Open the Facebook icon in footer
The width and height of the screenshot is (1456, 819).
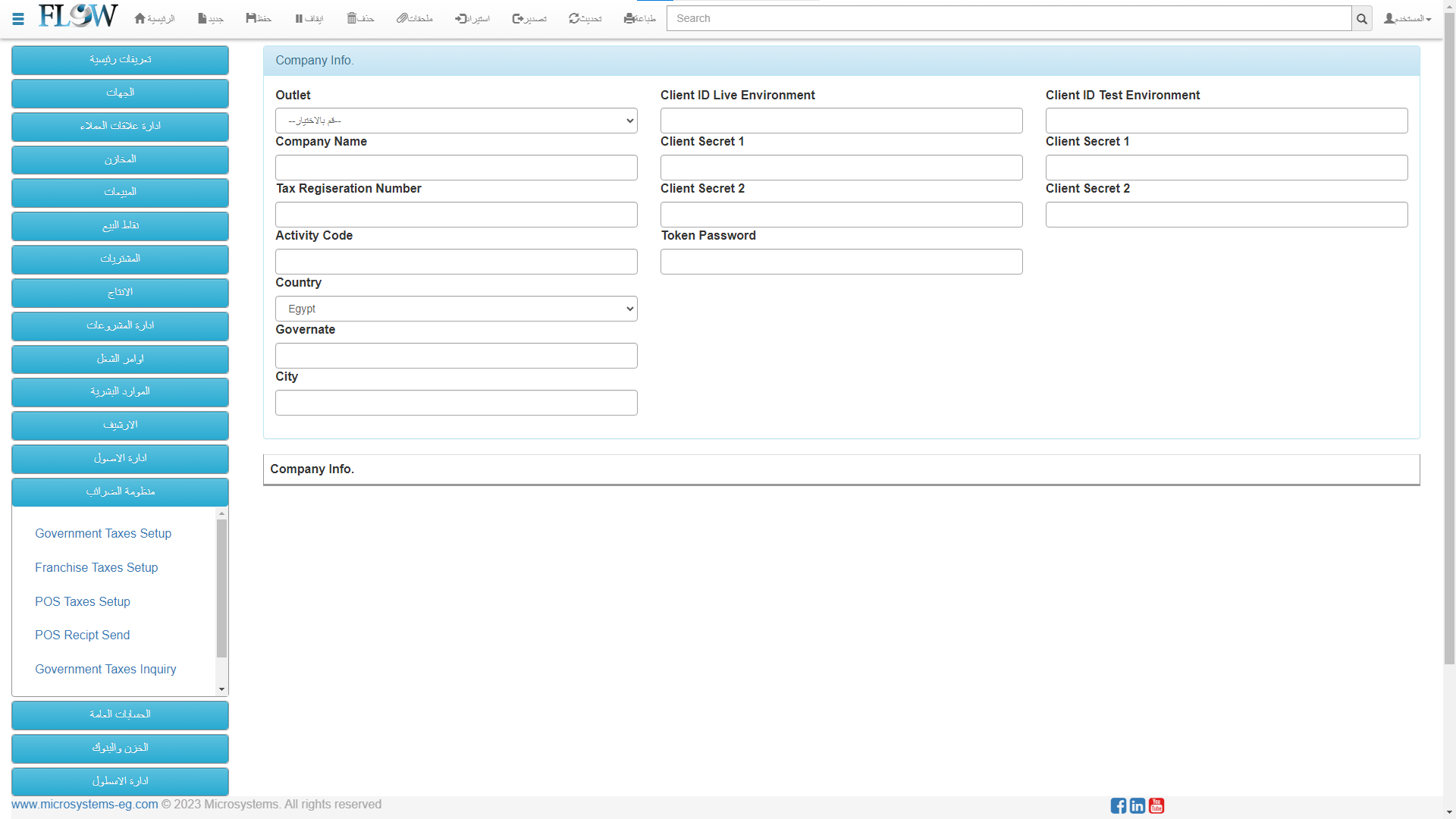point(1119,805)
